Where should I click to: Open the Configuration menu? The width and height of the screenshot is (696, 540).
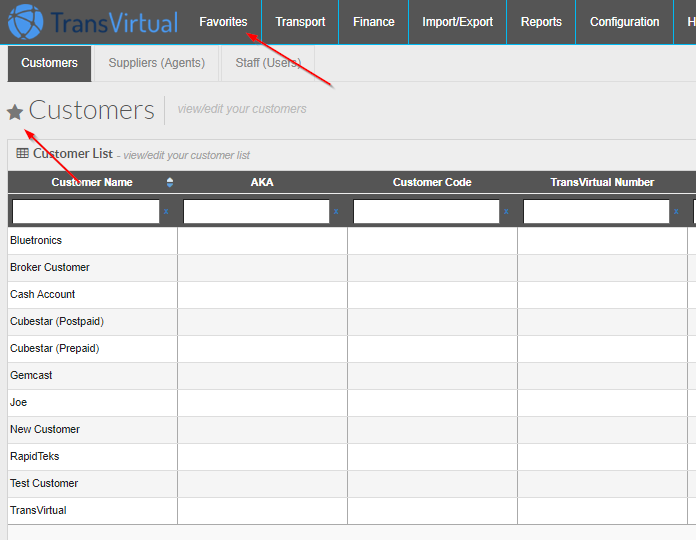point(624,22)
